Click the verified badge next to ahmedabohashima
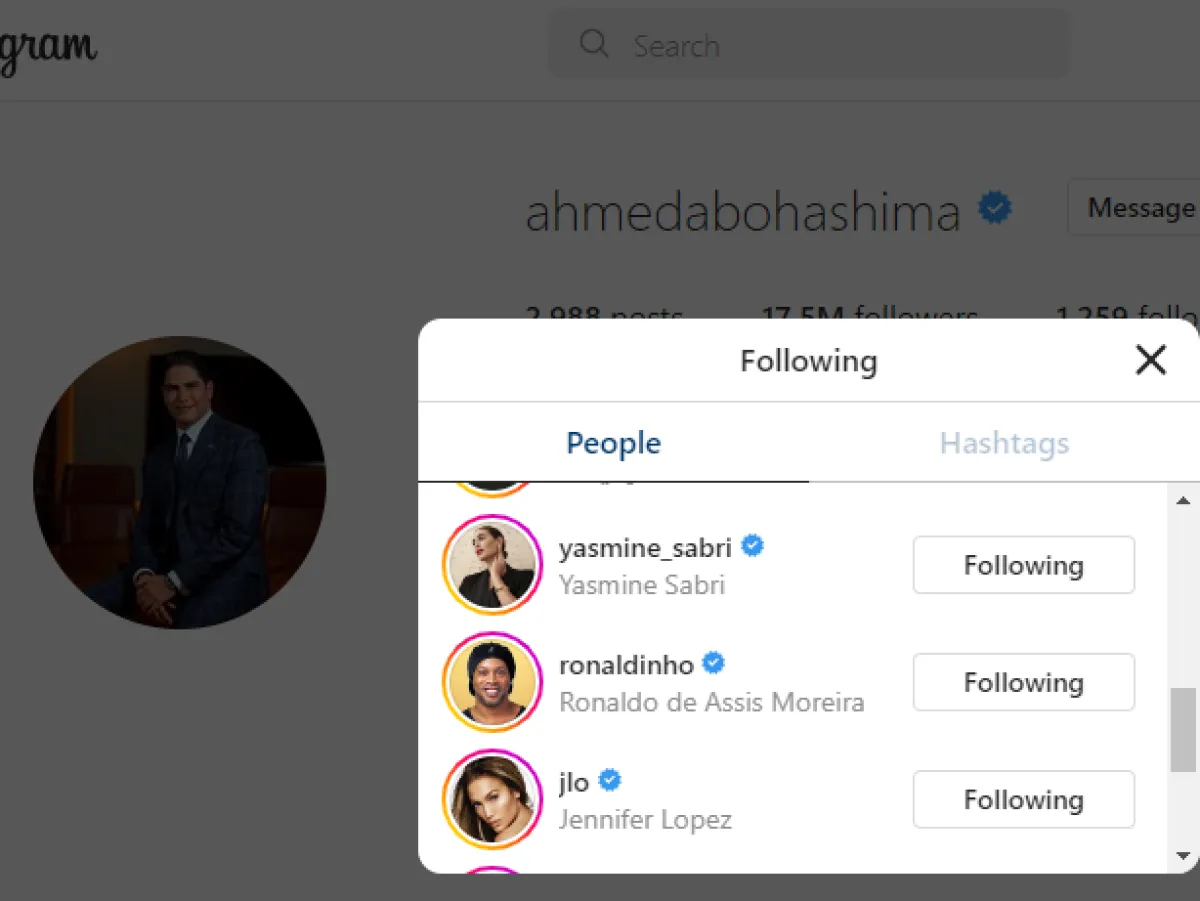Viewport: 1200px width, 901px height. coord(994,209)
